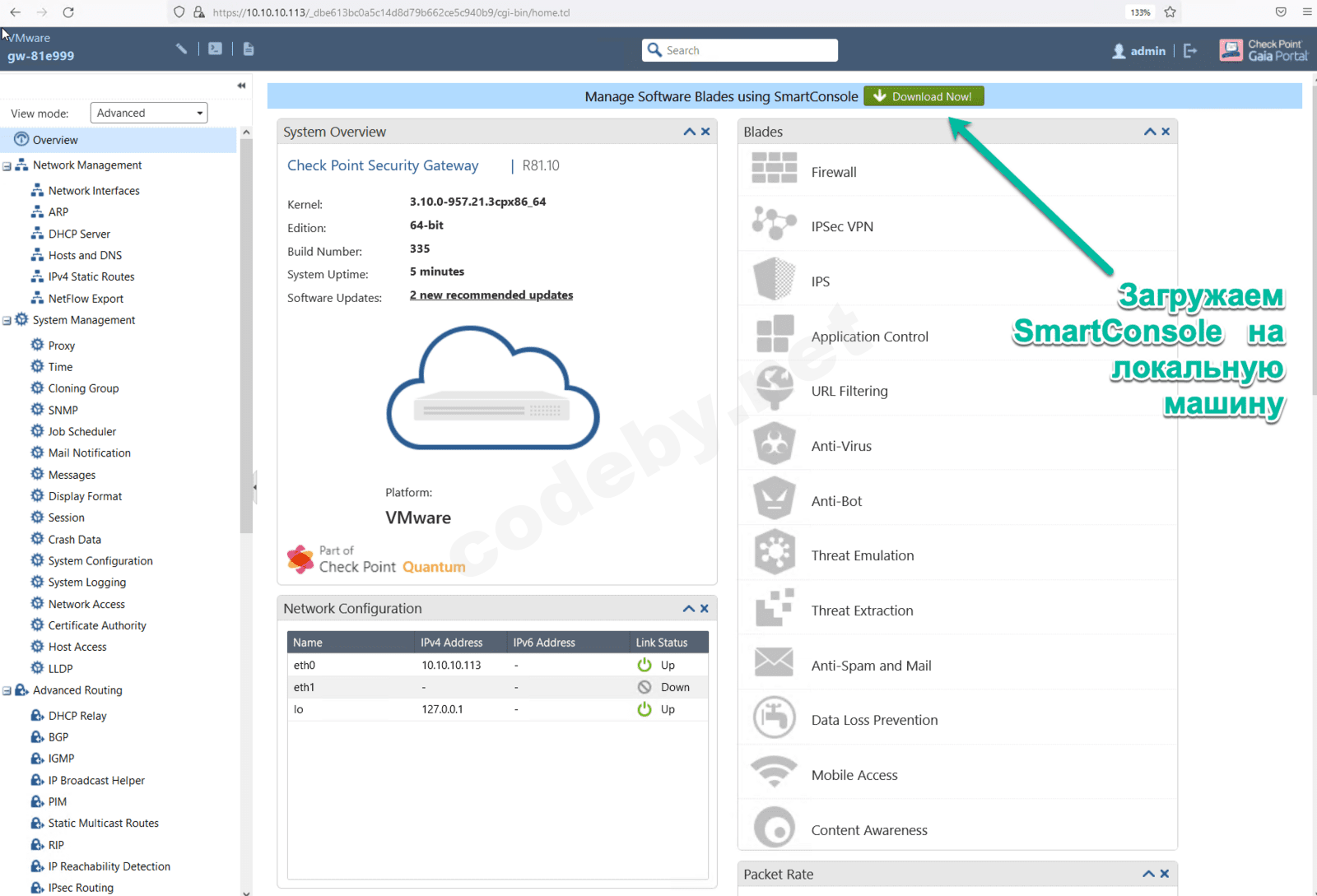Screen dimensions: 1317x896
Task: Open Network Interfaces in the sidebar
Action: coord(94,191)
